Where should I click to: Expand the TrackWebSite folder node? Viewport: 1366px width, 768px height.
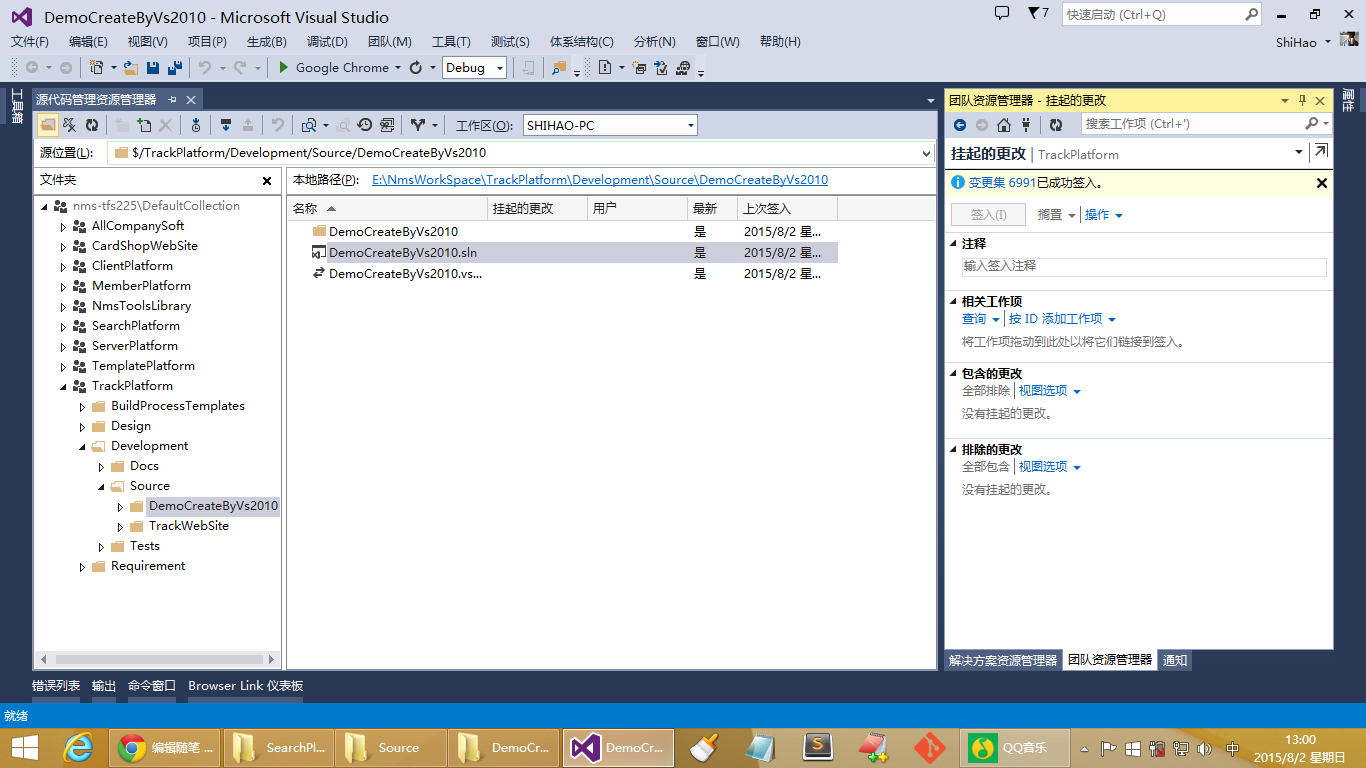coord(121,526)
